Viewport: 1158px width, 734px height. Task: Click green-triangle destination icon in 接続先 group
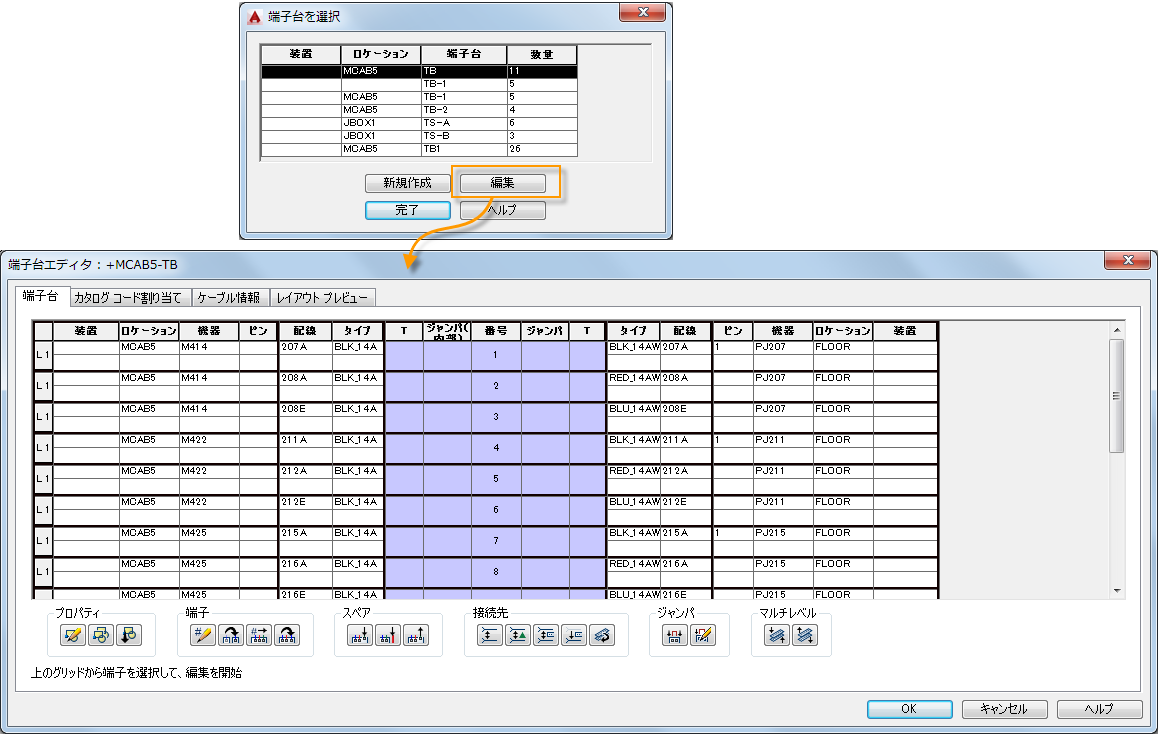[x=518, y=635]
